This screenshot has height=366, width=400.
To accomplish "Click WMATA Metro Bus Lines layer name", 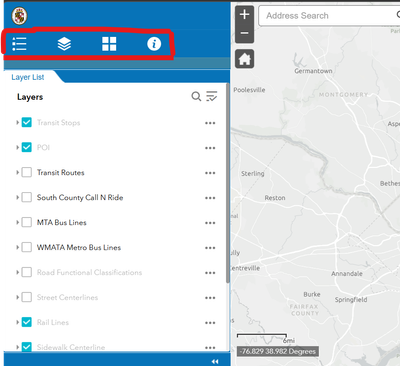I will 79,248.
